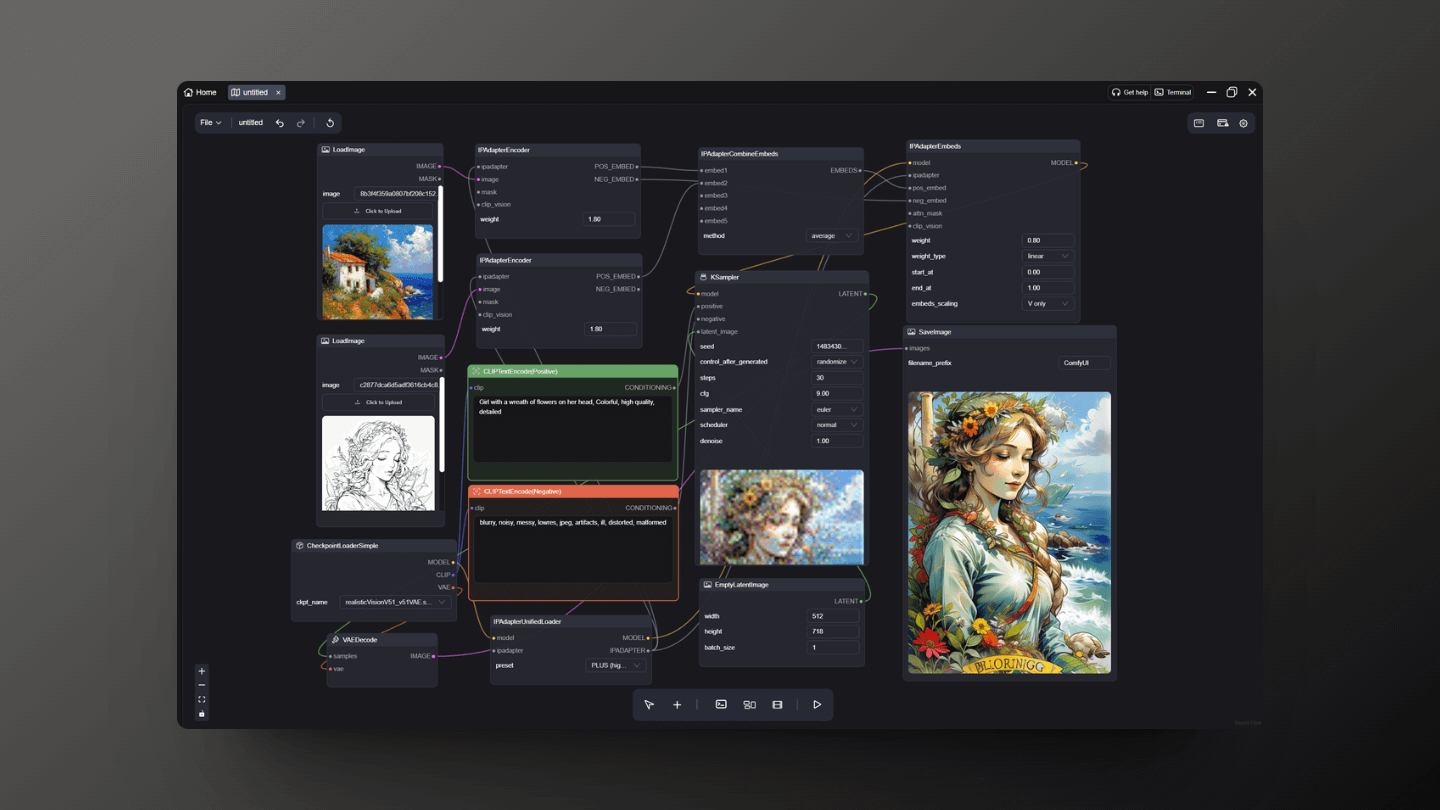Image resolution: width=1440 pixels, height=810 pixels.
Task: Zoom in on the canvas
Action: pos(202,672)
